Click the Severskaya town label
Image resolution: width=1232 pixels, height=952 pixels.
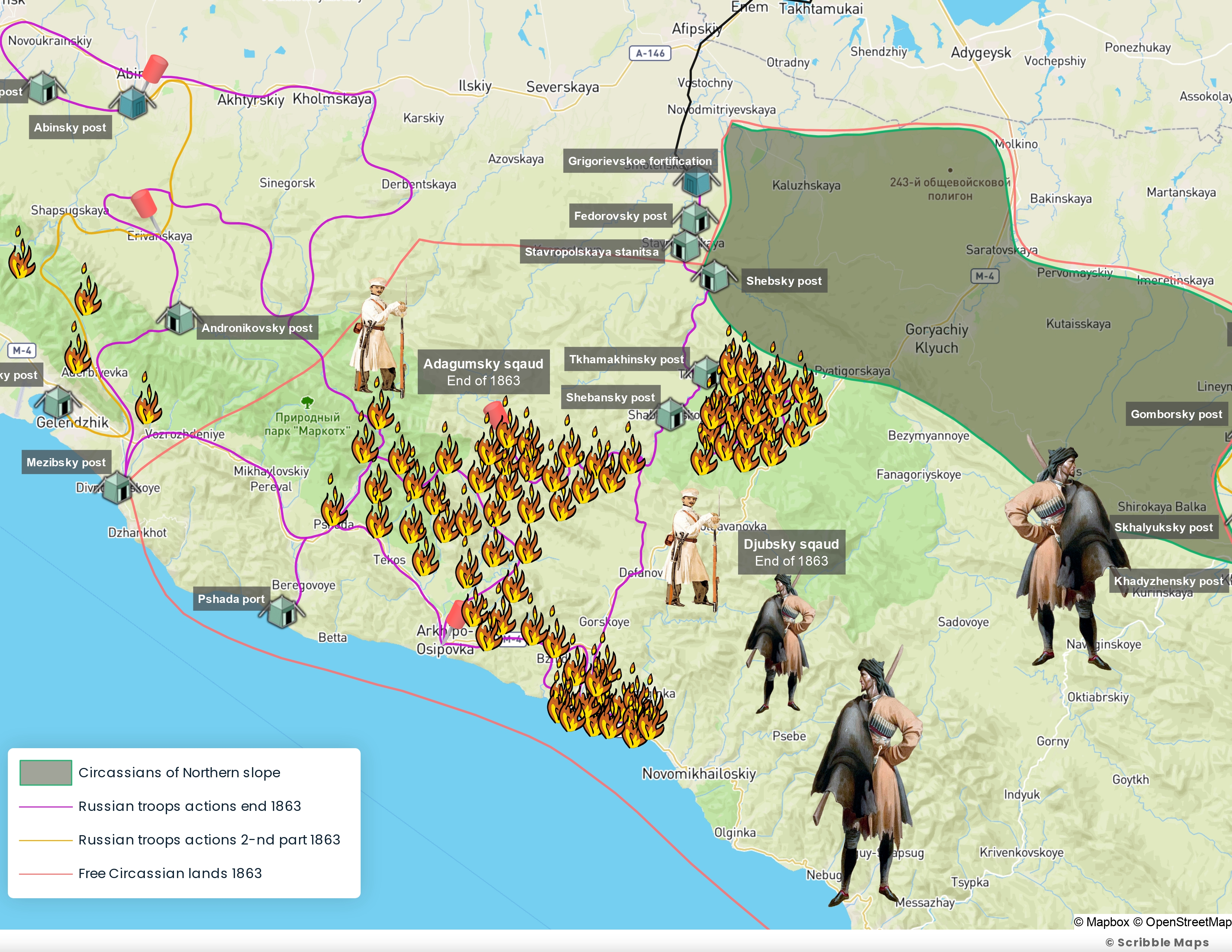(x=562, y=87)
